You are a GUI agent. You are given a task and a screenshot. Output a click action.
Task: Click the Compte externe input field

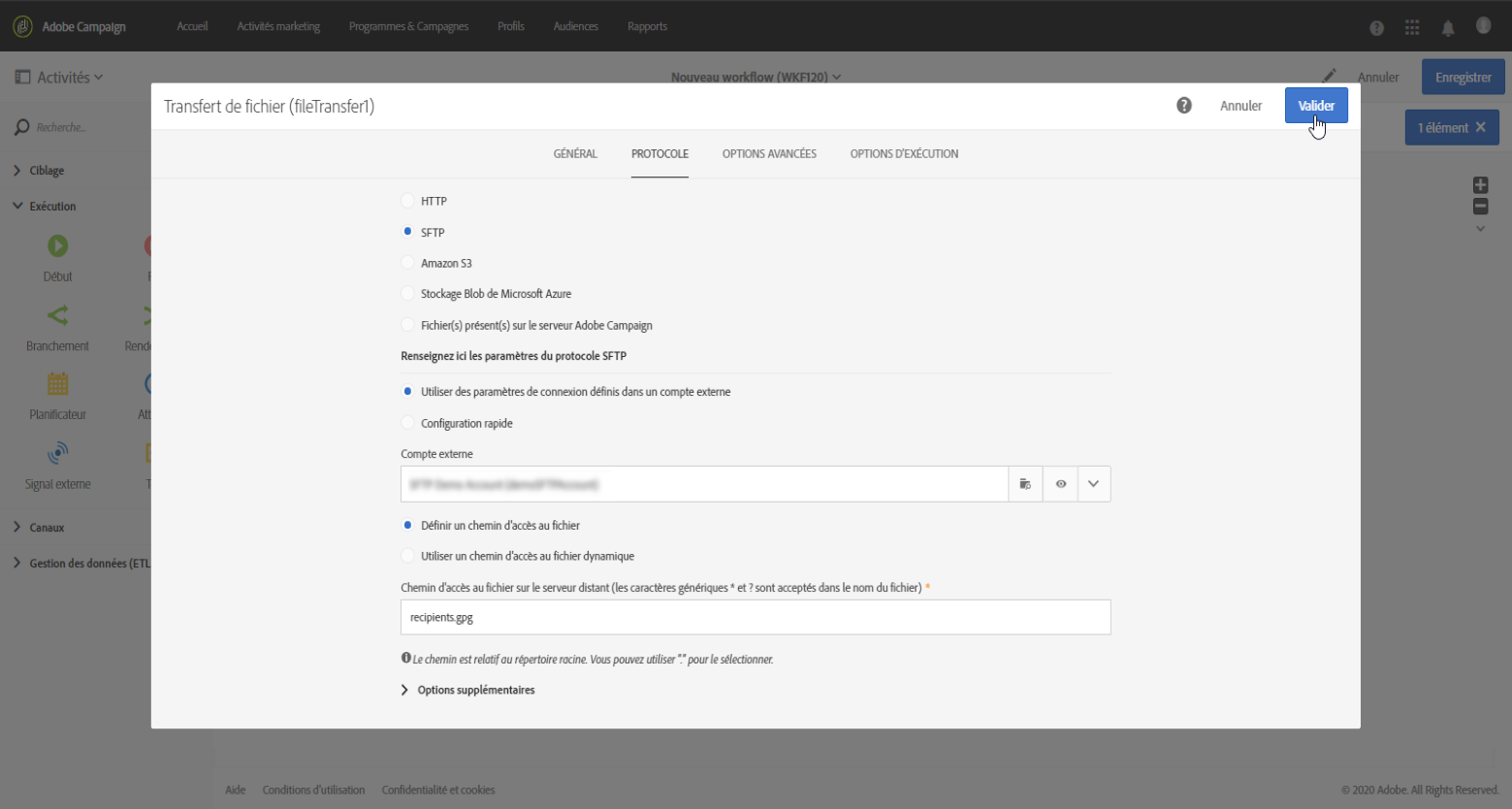704,484
